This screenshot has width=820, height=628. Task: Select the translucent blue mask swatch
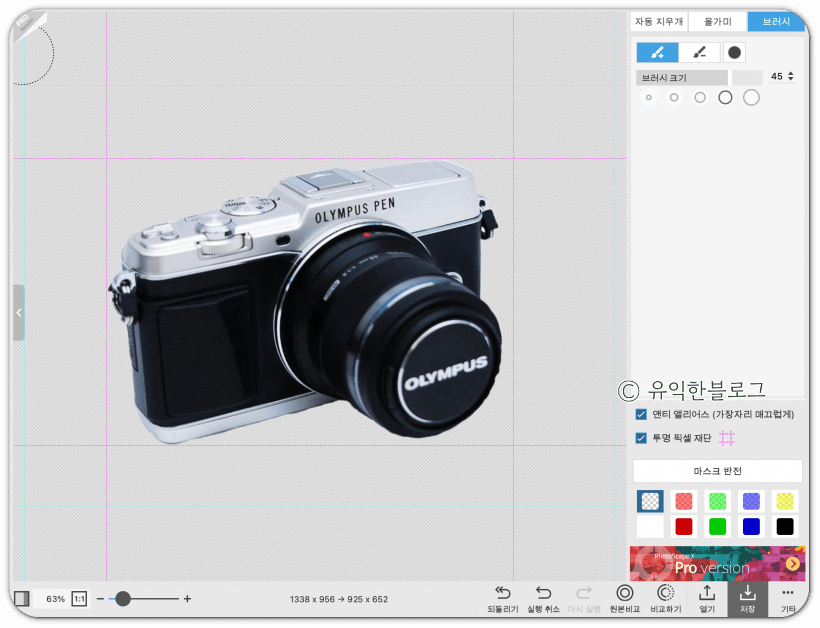pos(751,501)
